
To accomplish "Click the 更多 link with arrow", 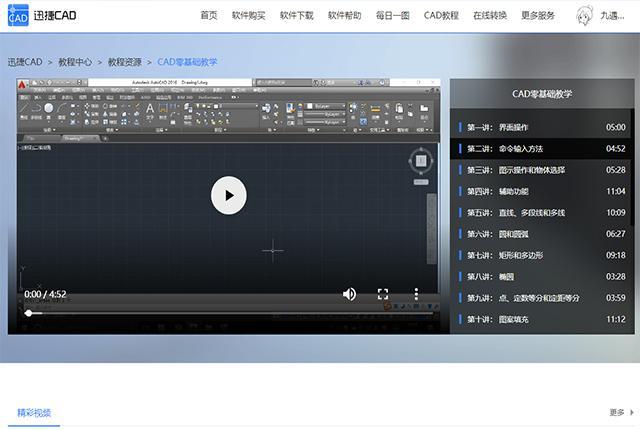I will pyautogui.click(x=622, y=412).
